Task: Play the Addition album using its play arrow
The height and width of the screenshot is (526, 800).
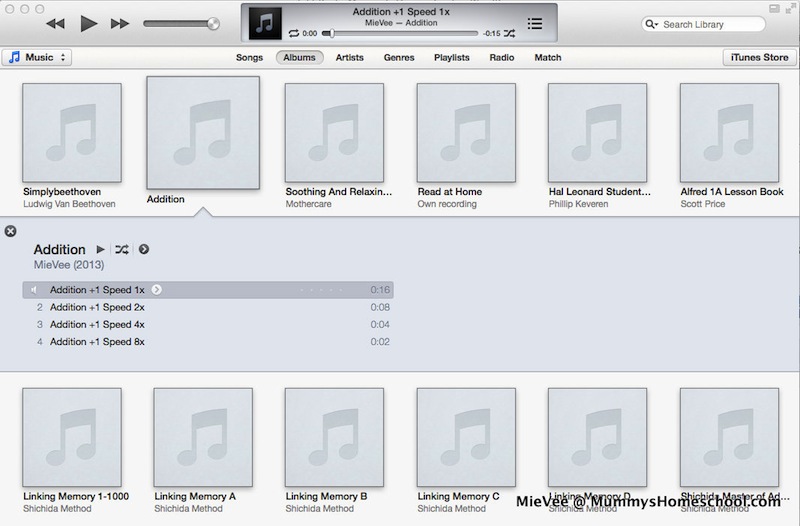Action: 100,249
